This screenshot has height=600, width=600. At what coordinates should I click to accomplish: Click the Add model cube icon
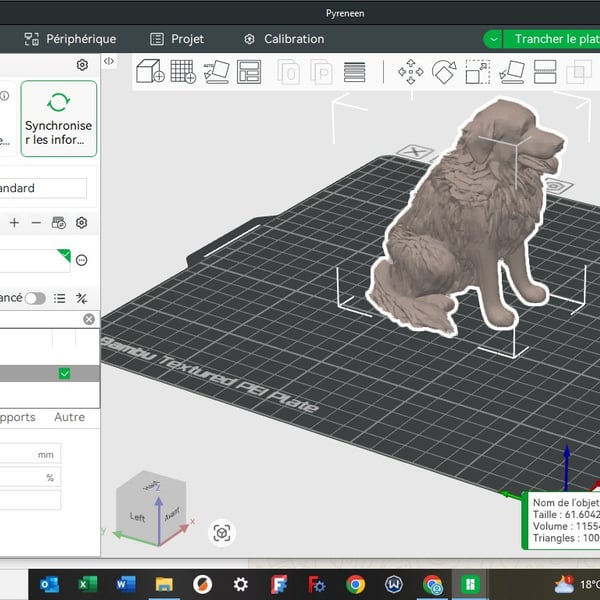point(149,72)
